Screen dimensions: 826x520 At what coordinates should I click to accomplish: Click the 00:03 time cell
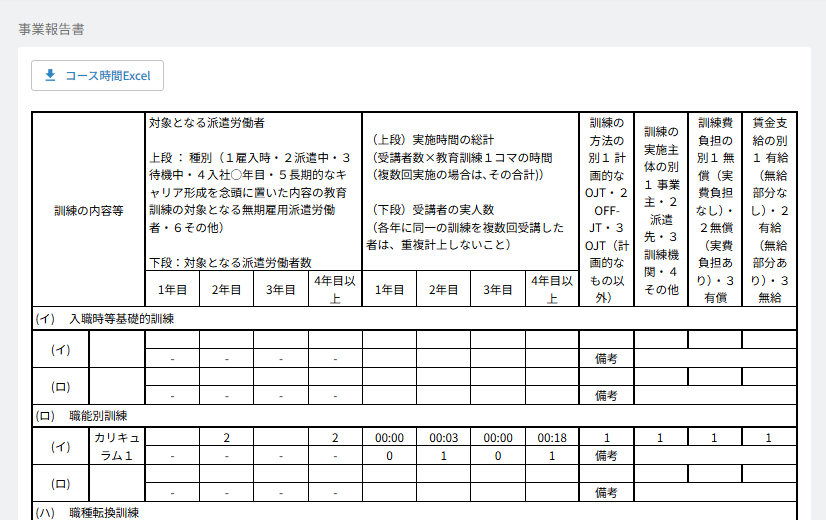click(x=444, y=438)
